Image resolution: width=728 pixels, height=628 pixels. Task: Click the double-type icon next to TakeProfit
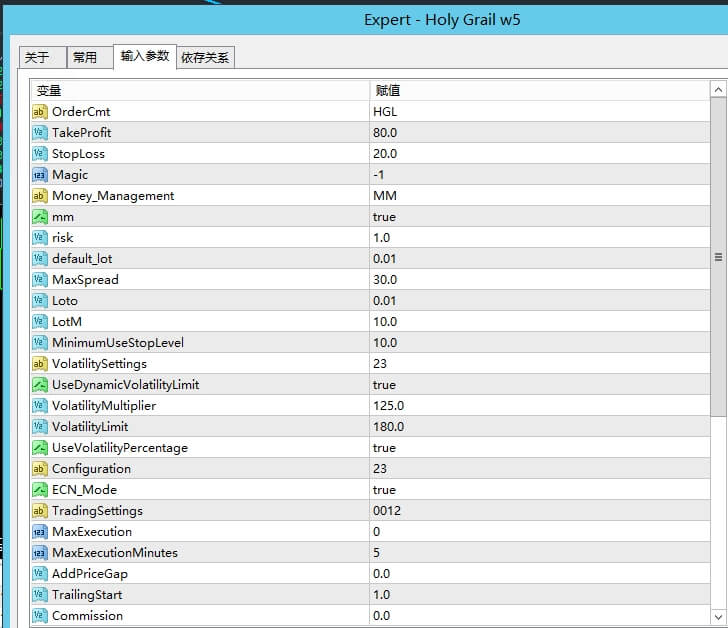(40, 133)
